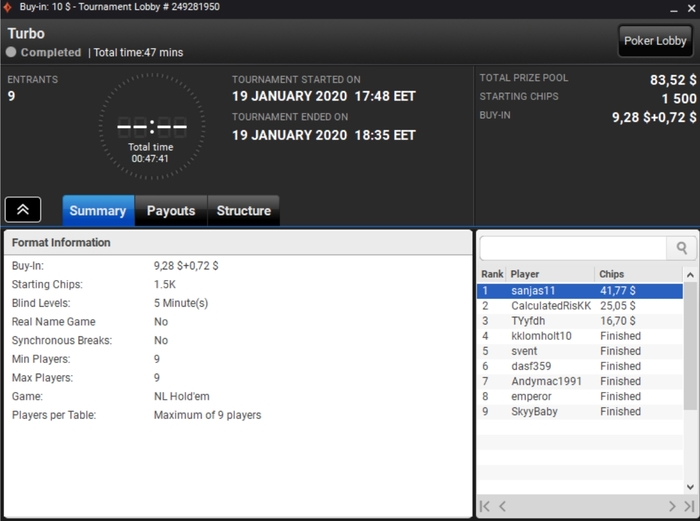Select player Andymac1991 in the list

point(580,382)
